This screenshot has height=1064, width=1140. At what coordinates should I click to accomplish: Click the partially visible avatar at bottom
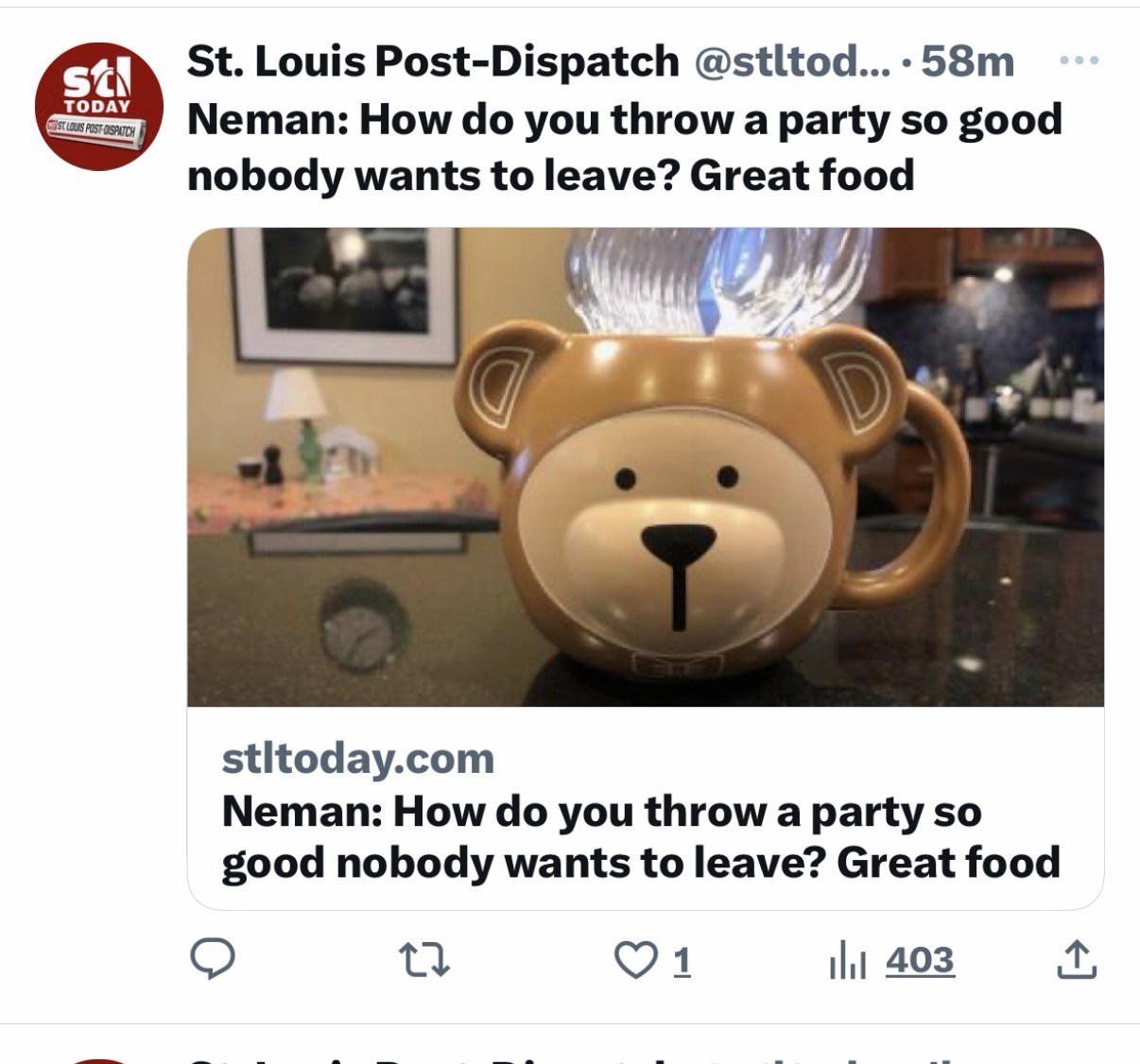pos(98,1058)
